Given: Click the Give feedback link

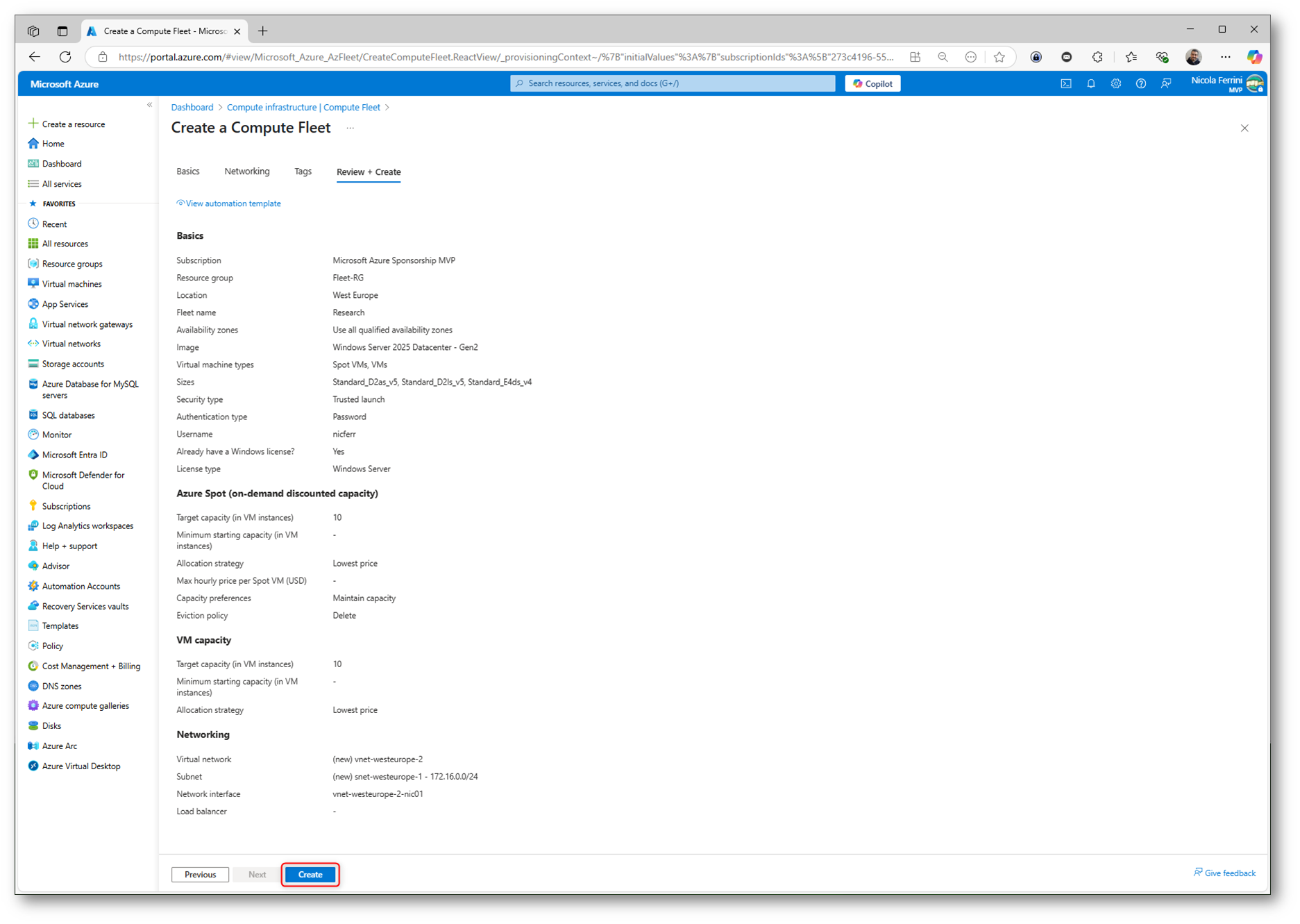Looking at the screenshot, I should coord(1224,873).
